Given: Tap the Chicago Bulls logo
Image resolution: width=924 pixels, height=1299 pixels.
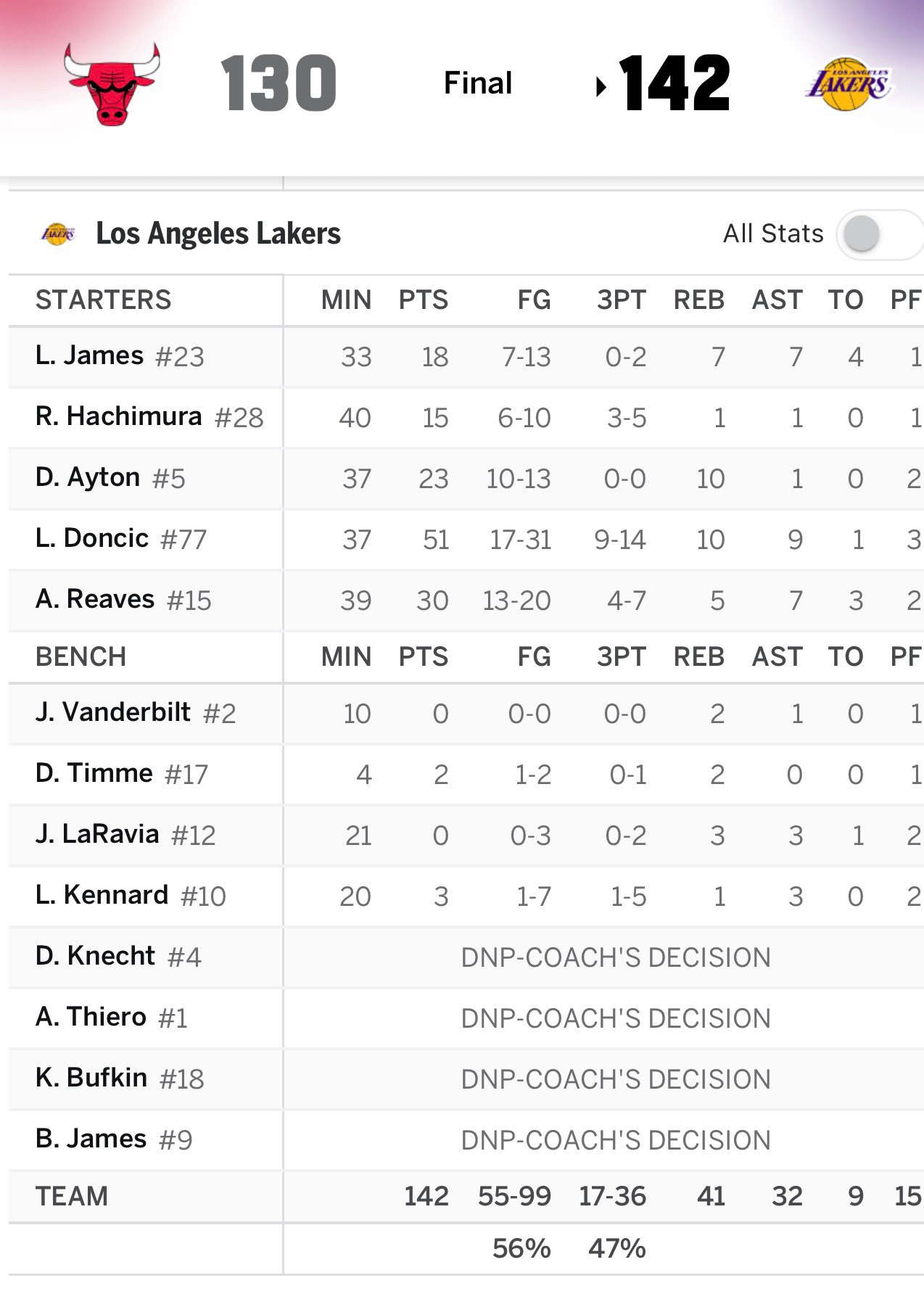Looking at the screenshot, I should pos(112,83).
